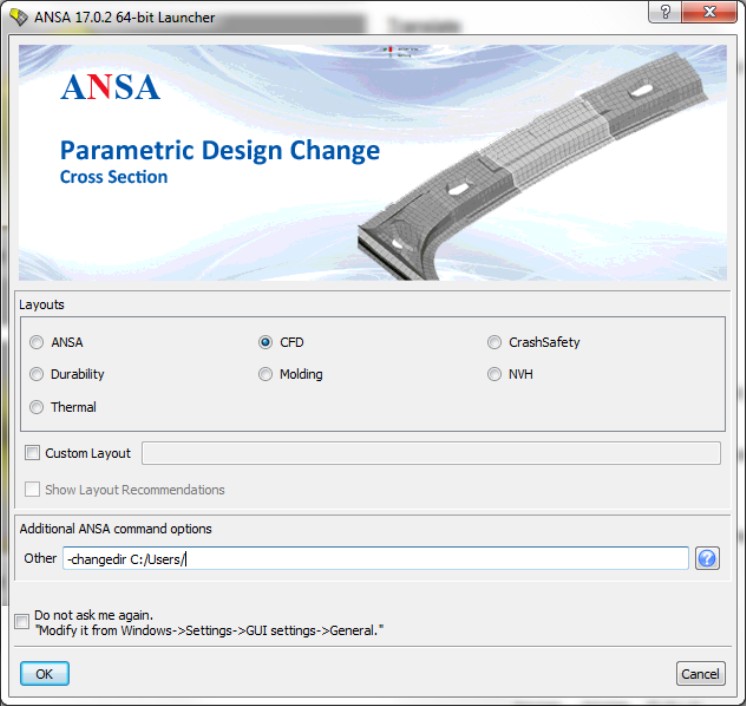746x706 pixels.
Task: Click the ANSA logo in the banner
Action: [110, 87]
